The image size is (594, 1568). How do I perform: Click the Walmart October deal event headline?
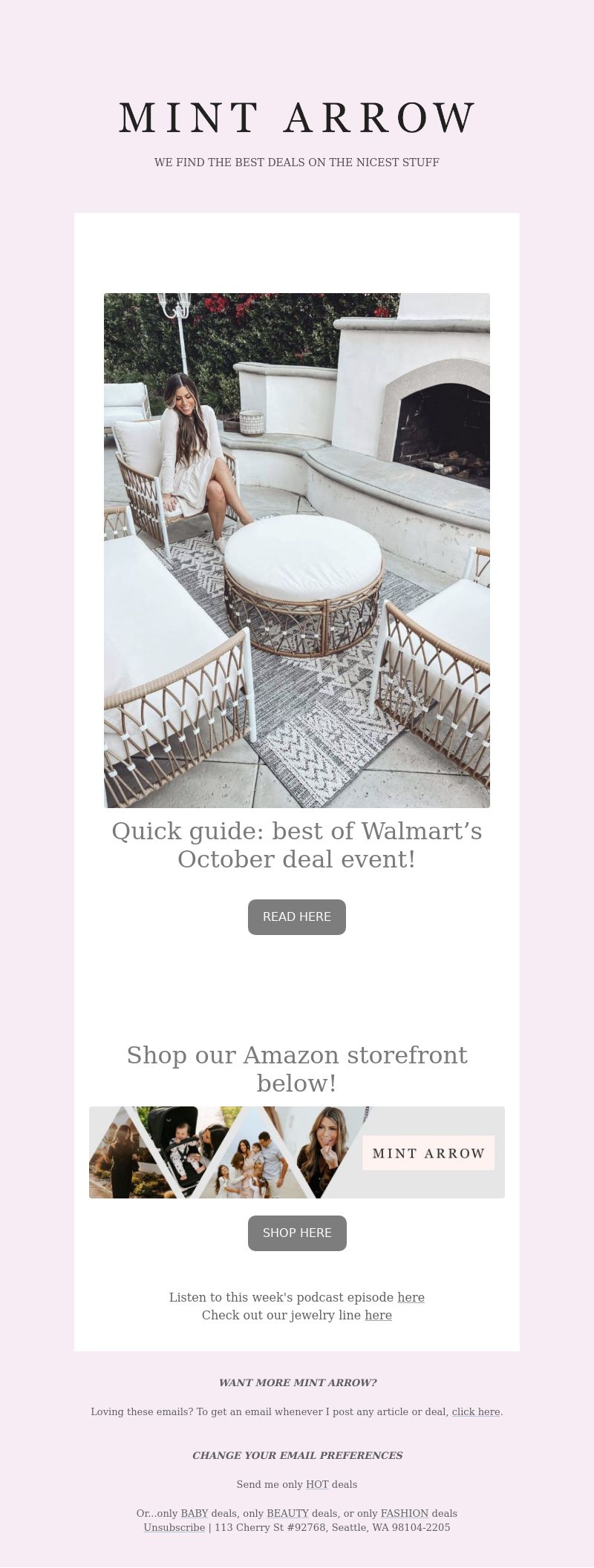coord(297,845)
